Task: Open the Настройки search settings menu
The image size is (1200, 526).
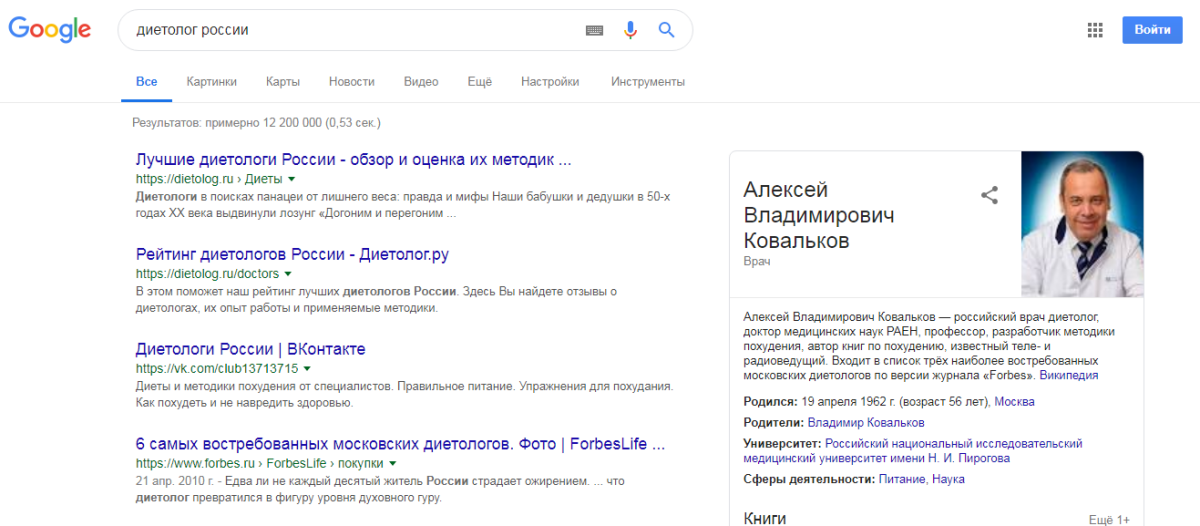Action: (x=550, y=82)
